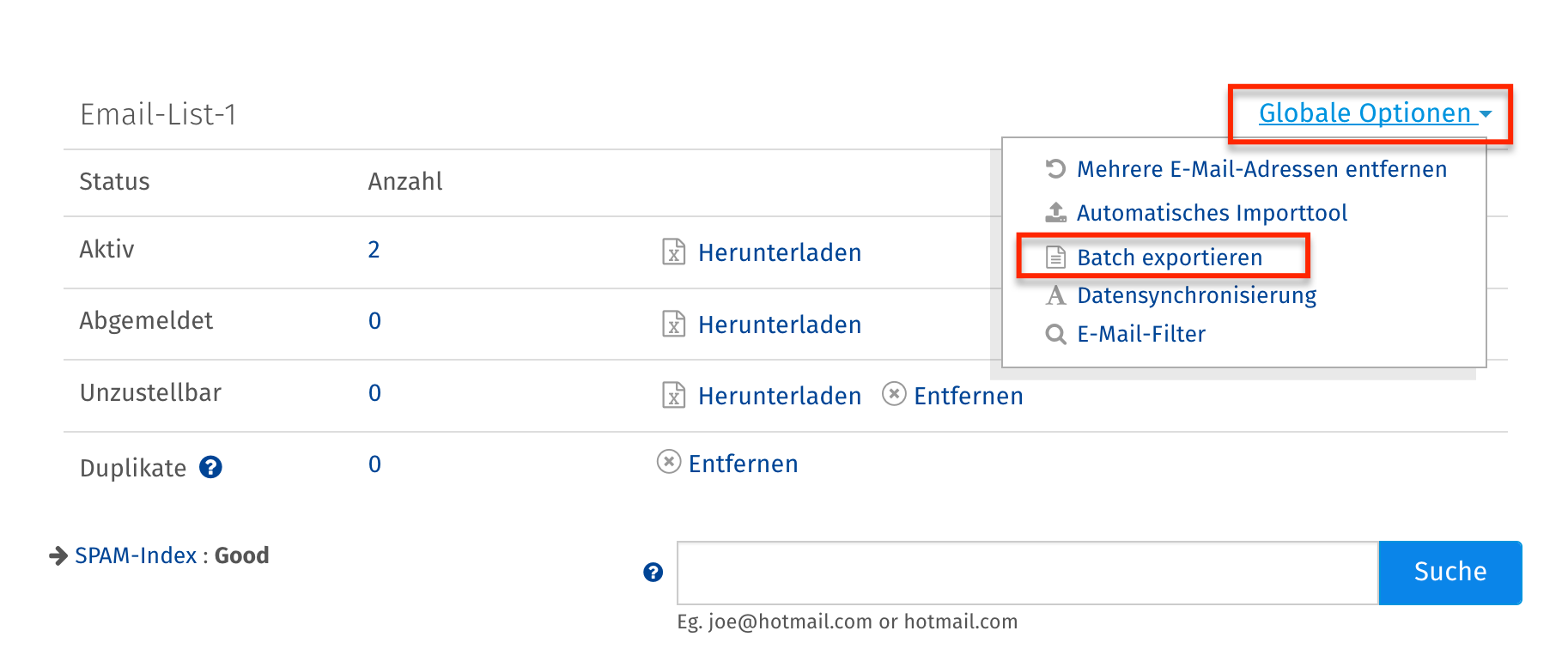
Task: Select the E-Mail-Filter menu option
Action: pos(1141,334)
